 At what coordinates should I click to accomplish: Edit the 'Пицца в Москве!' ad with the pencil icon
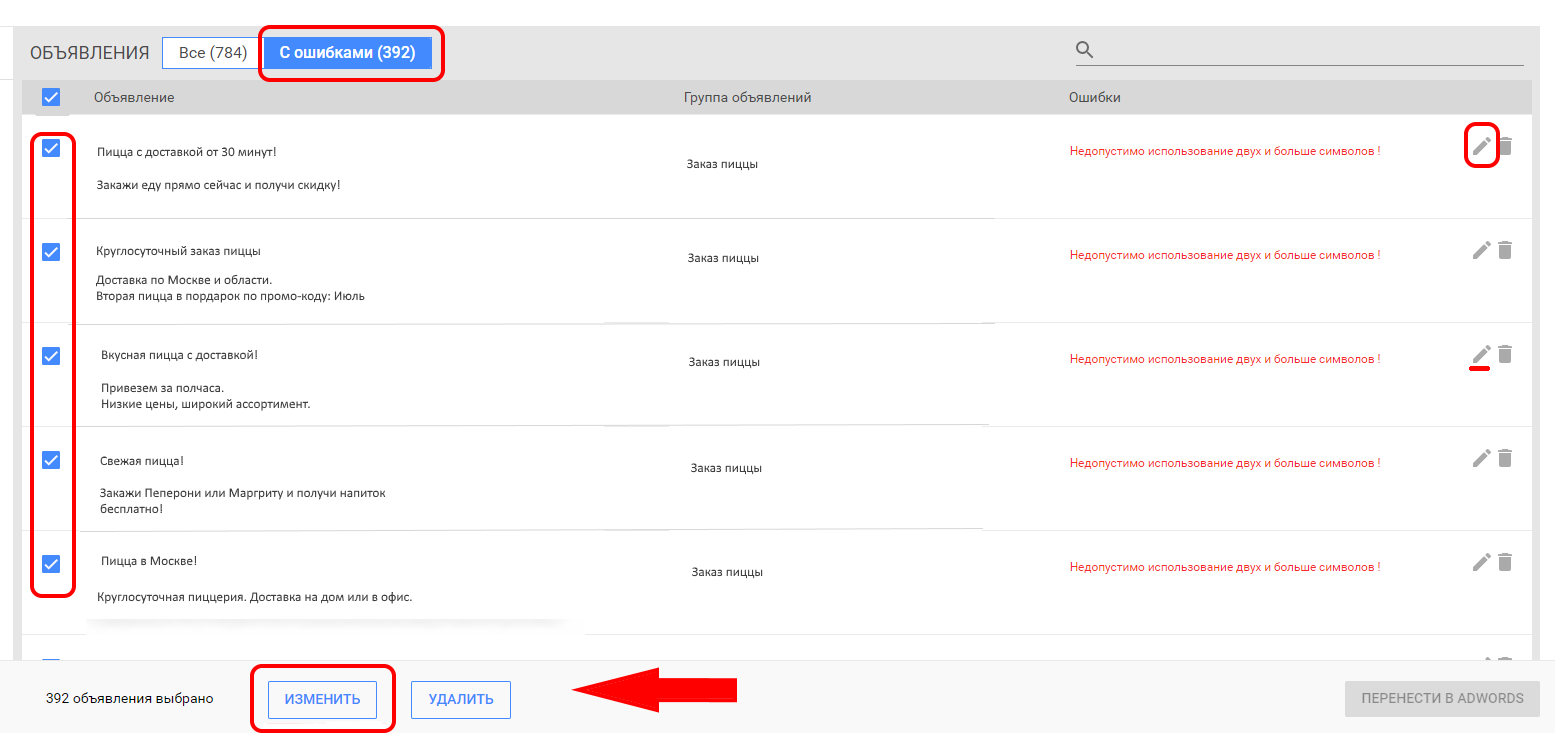[x=1482, y=562]
